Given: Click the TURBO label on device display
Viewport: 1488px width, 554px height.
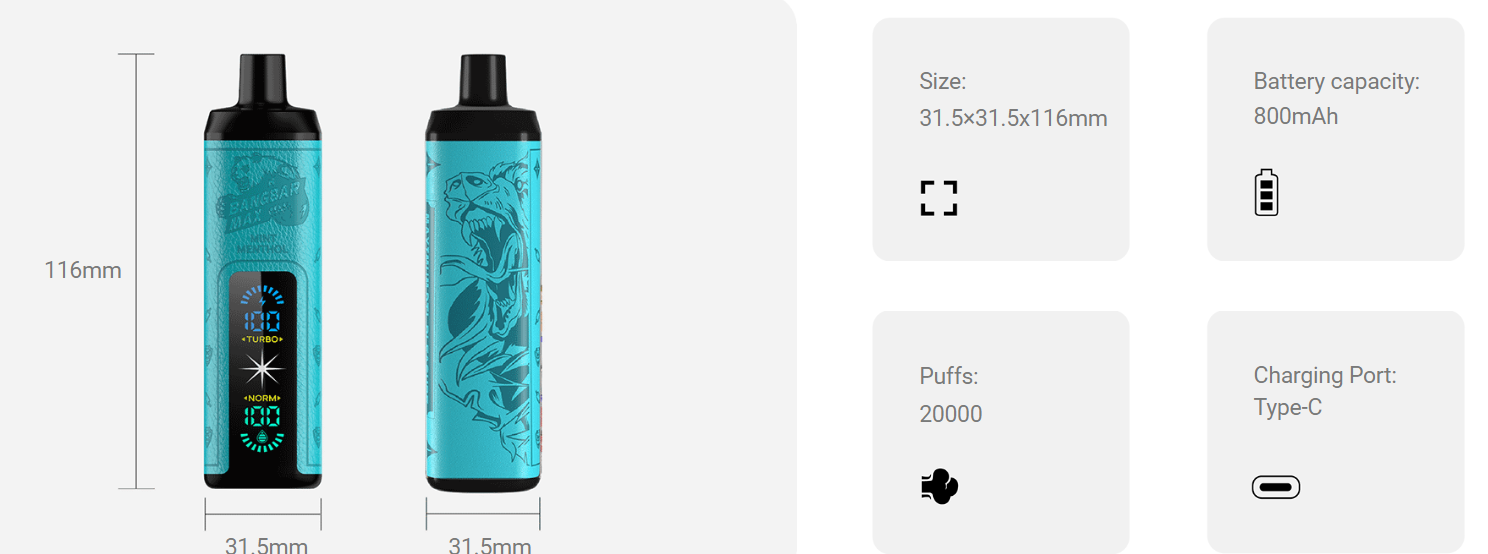Looking at the screenshot, I should point(263,340).
